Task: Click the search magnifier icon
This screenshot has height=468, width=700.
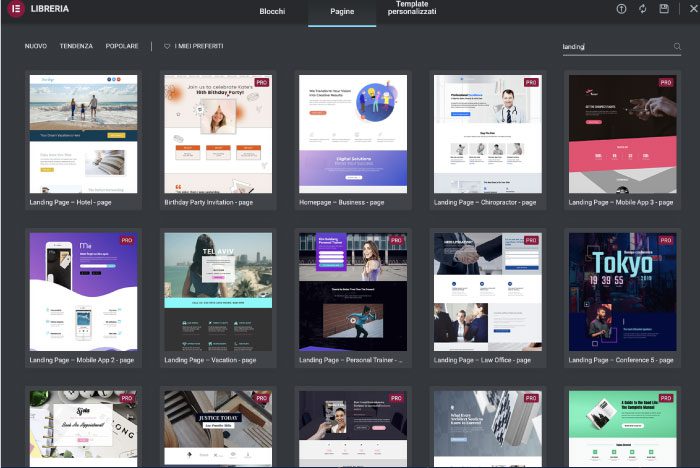Action: pos(677,46)
